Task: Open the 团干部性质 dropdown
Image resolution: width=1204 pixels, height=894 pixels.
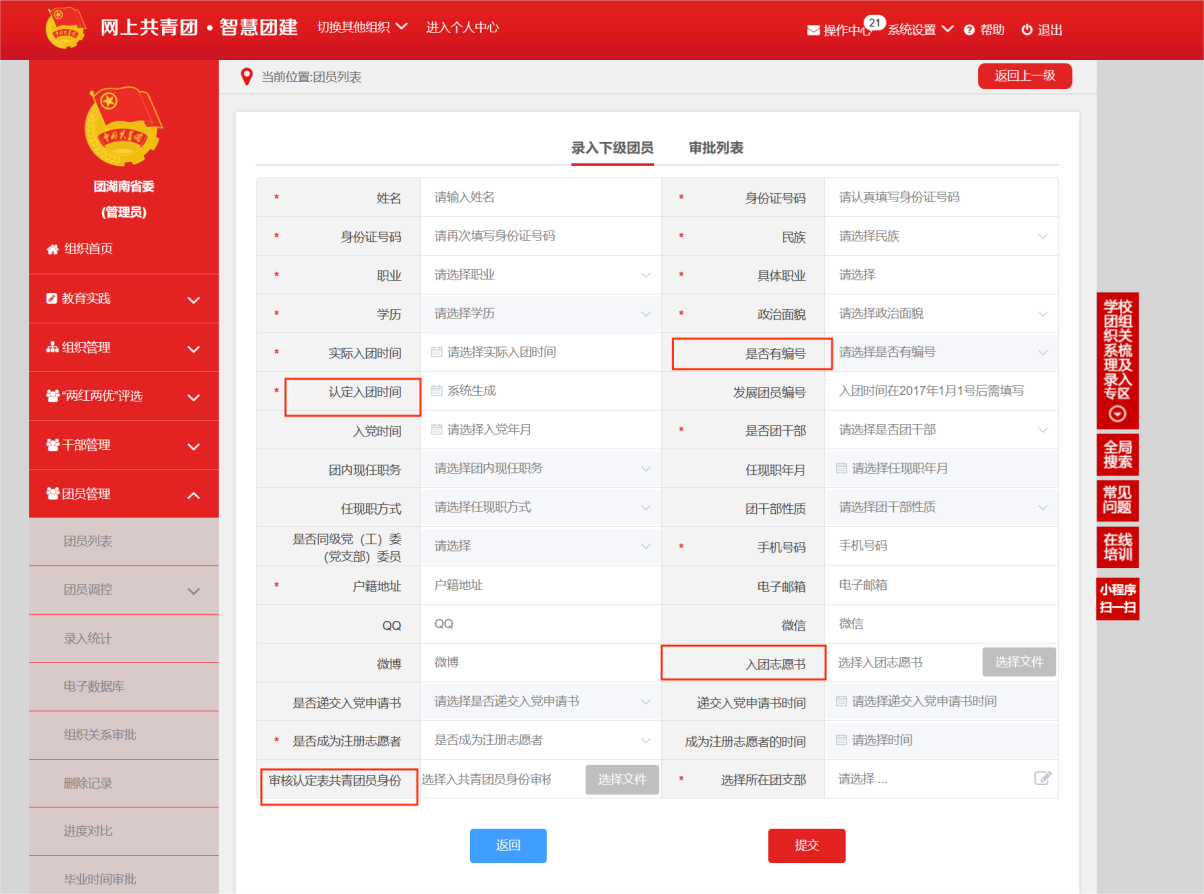Action: click(941, 507)
